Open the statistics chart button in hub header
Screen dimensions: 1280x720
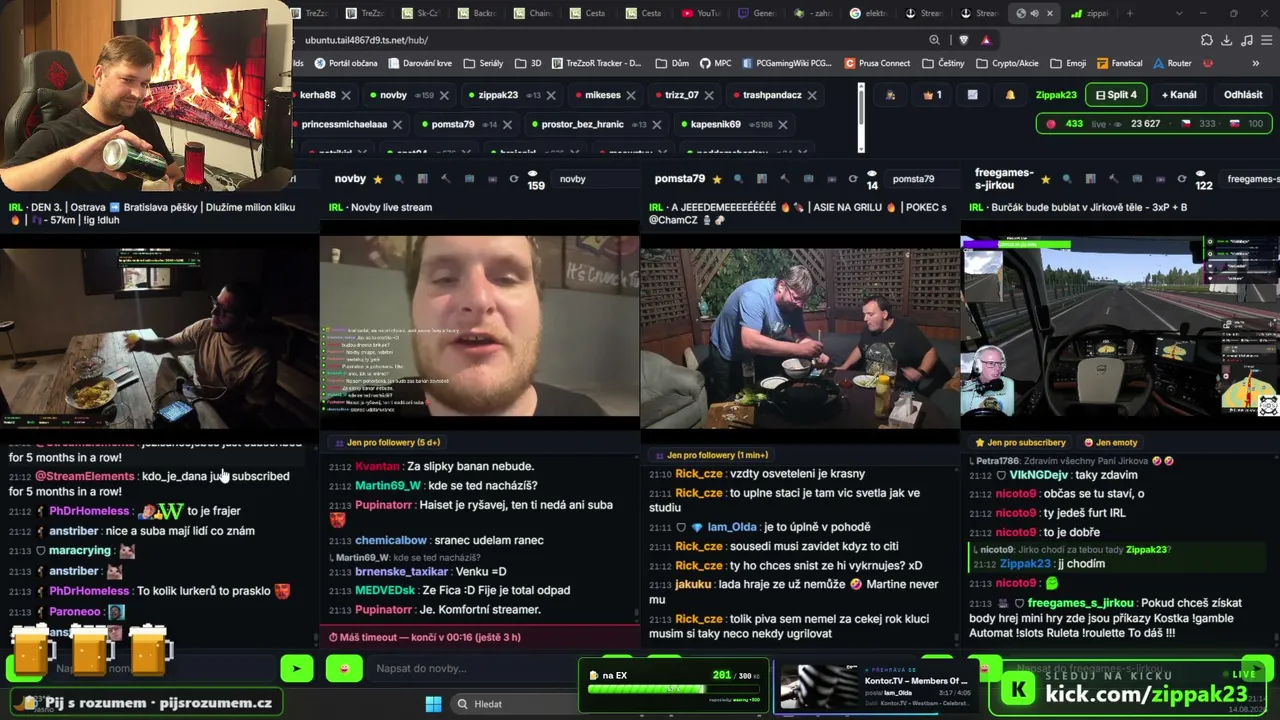(x=972, y=95)
